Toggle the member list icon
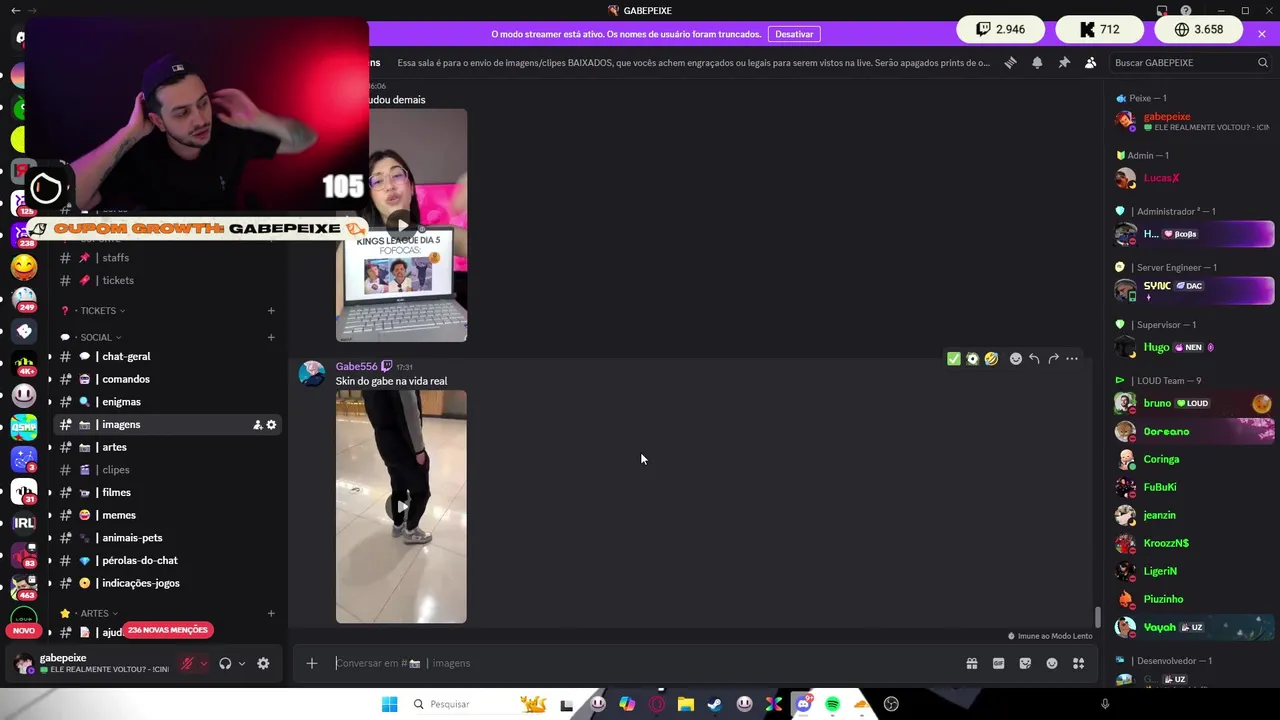1280x720 pixels. [1090, 62]
